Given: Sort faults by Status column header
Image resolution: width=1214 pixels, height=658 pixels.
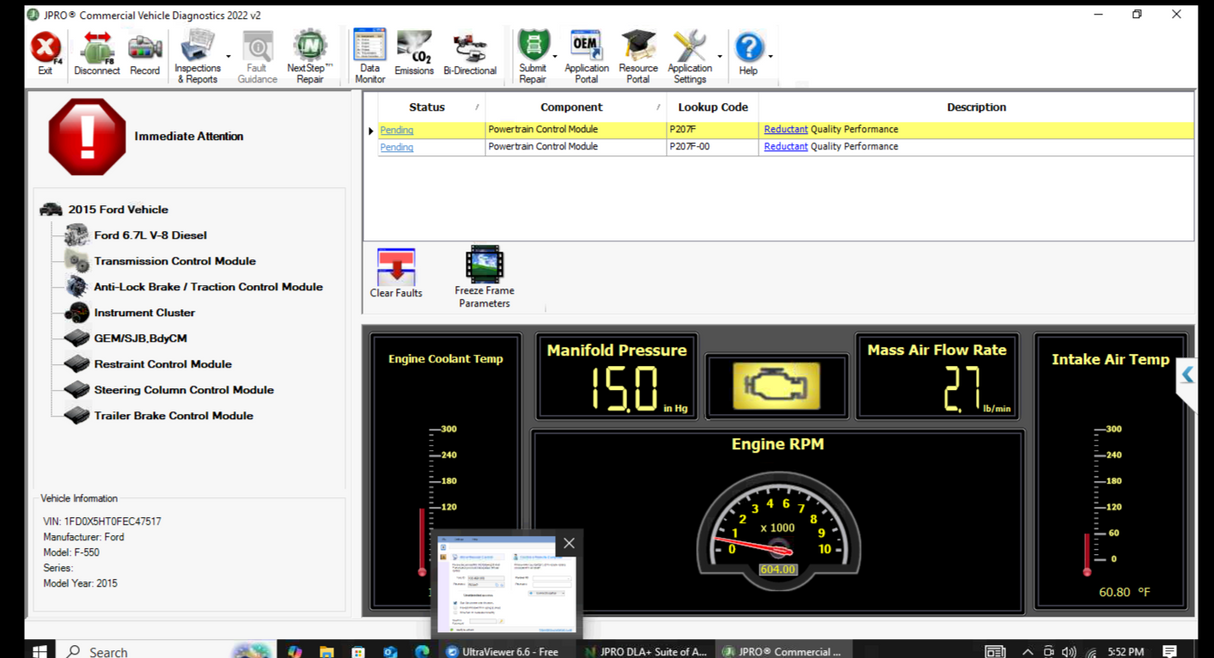Looking at the screenshot, I should click(427, 107).
